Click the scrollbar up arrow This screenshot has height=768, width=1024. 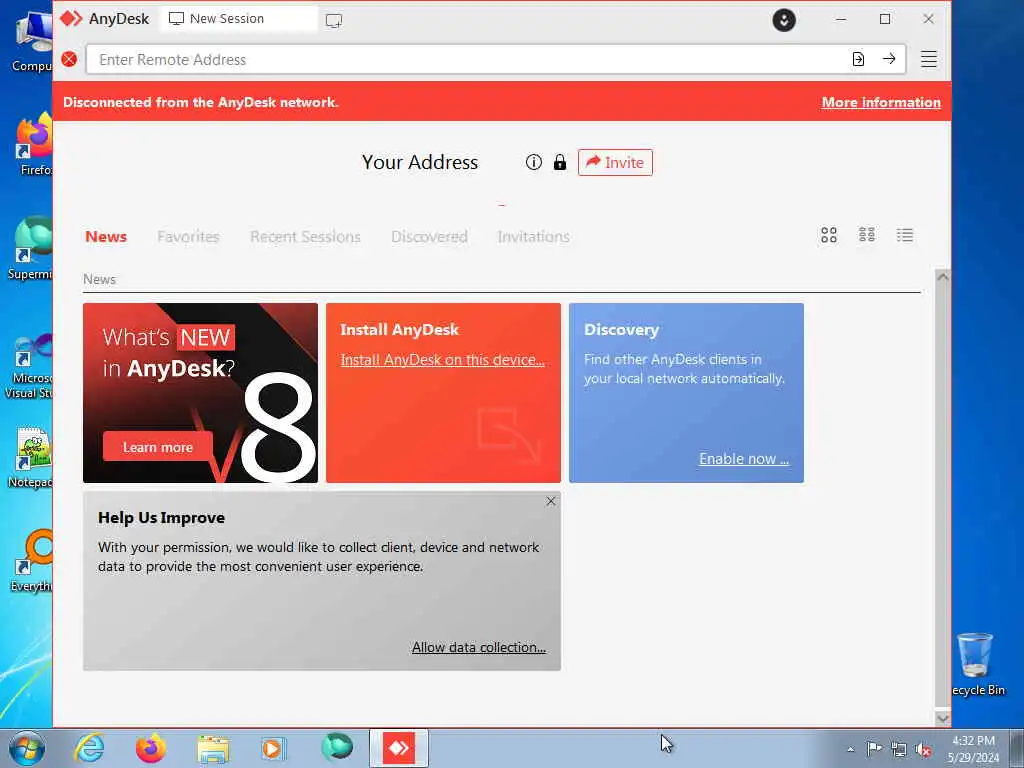pyautogui.click(x=942, y=277)
